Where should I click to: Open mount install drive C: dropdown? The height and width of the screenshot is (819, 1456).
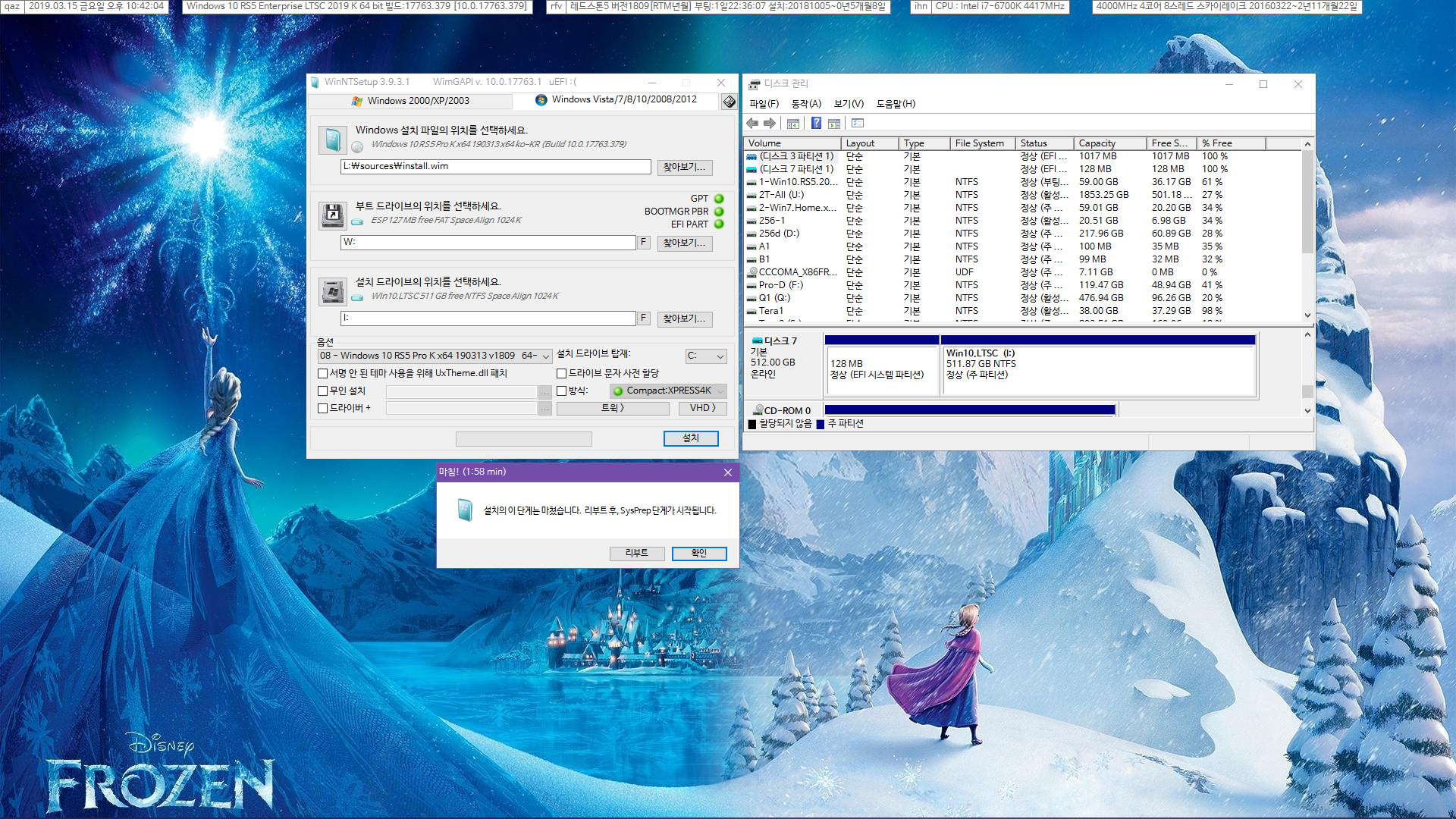click(x=706, y=356)
